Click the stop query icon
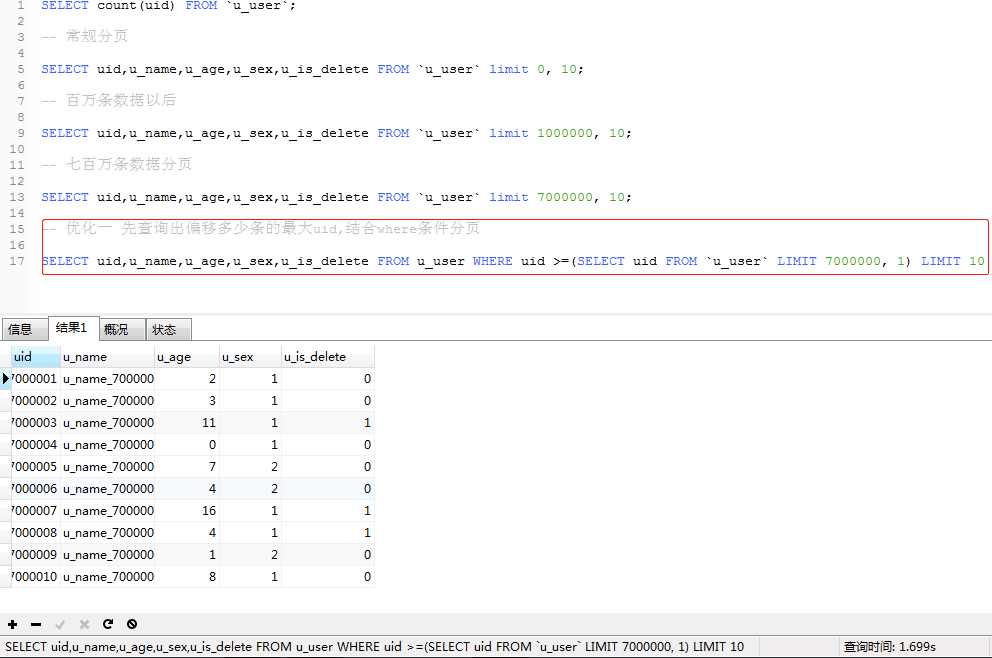Image resolution: width=992 pixels, height=658 pixels. point(132,624)
